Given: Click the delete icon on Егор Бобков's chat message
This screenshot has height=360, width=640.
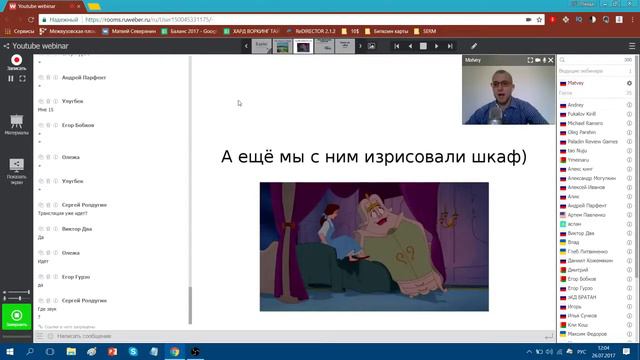Looking at the screenshot, I should (x=48, y=125).
